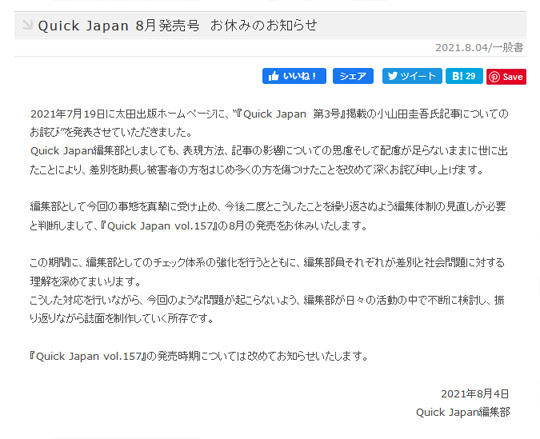The height and width of the screenshot is (439, 540).
Task: Click the Pinterest logo icon
Action: 494,77
